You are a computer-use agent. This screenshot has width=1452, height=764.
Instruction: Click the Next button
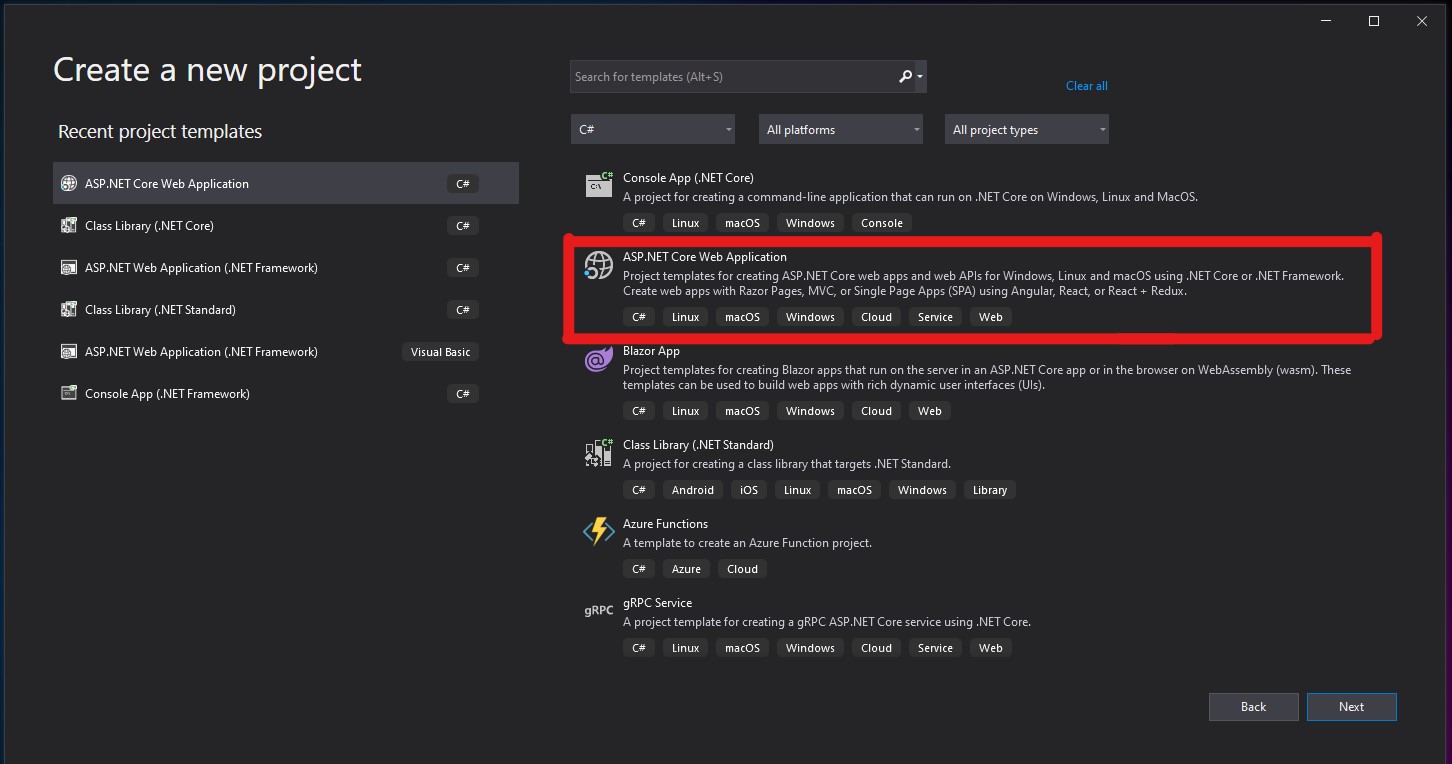(1352, 707)
